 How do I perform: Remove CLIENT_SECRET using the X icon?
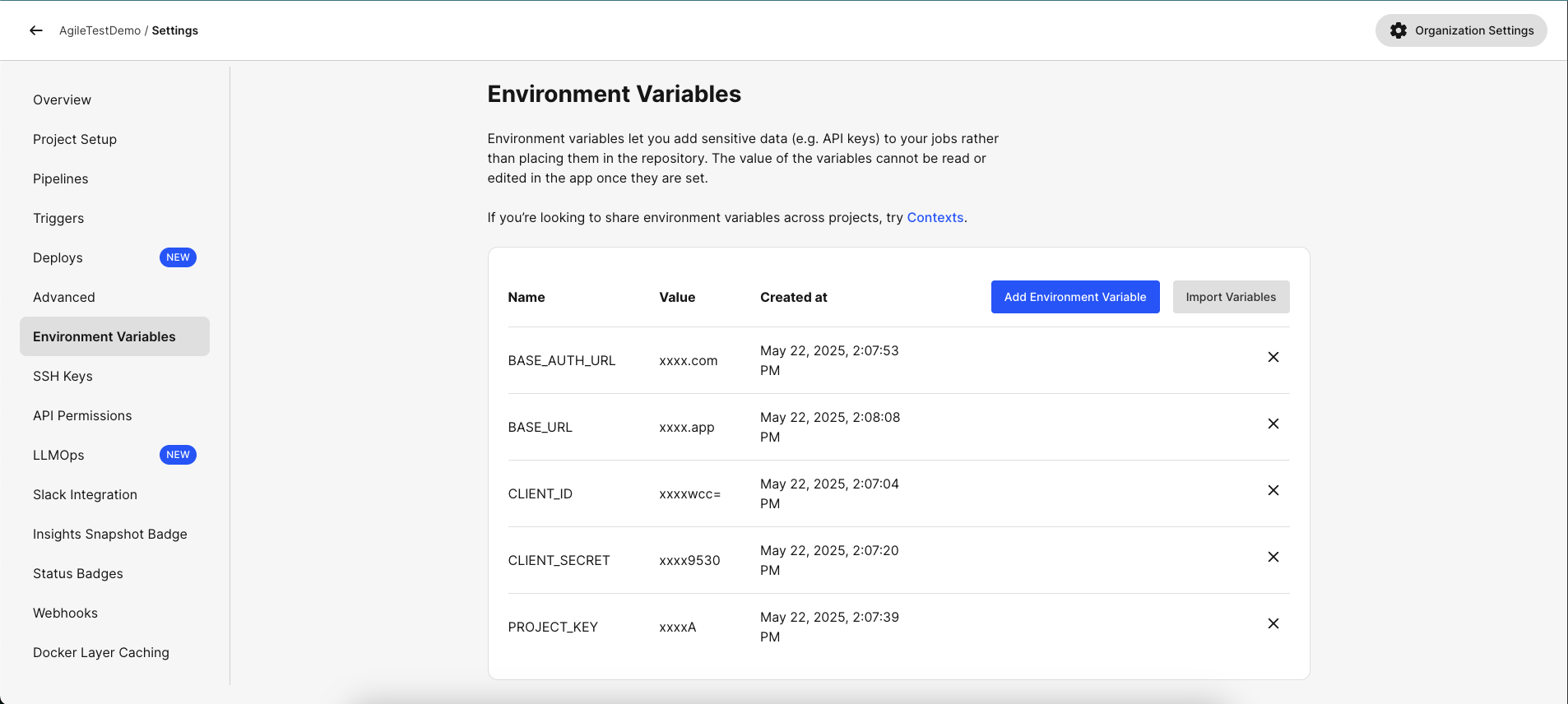click(1273, 557)
